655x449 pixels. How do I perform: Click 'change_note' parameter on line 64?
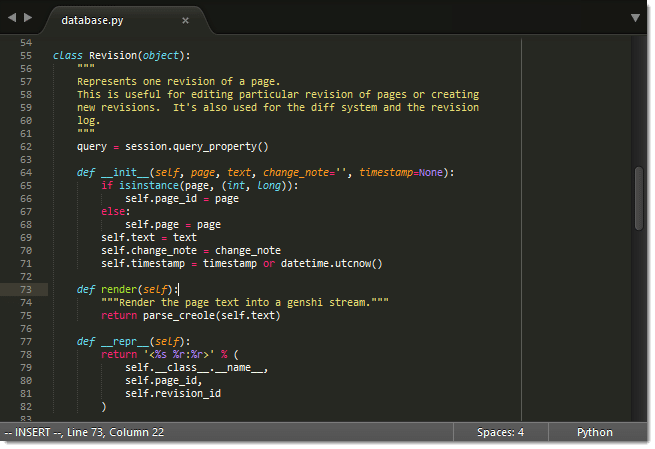point(296,172)
